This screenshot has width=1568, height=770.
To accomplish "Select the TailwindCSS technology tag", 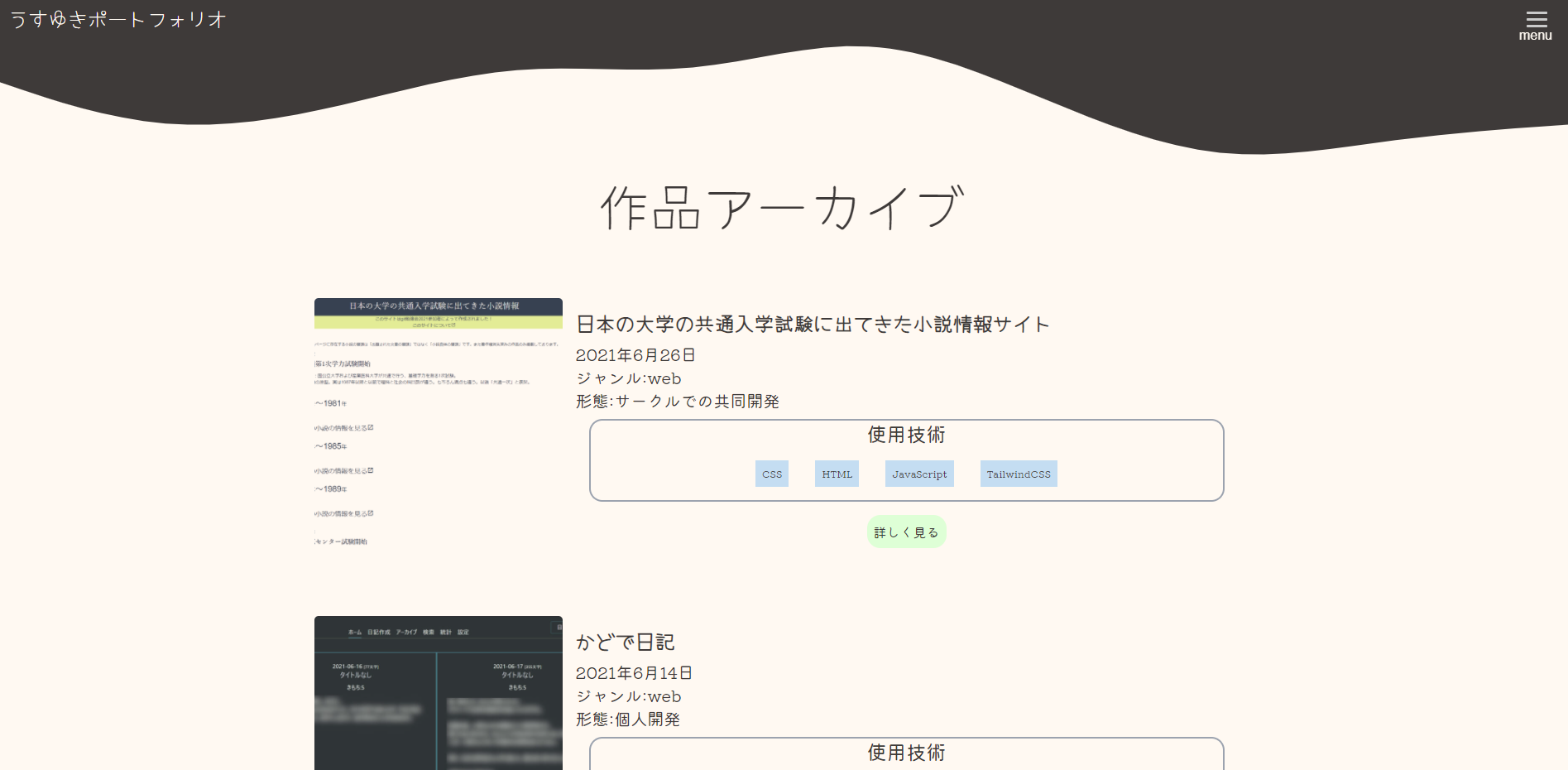I will tap(1019, 474).
